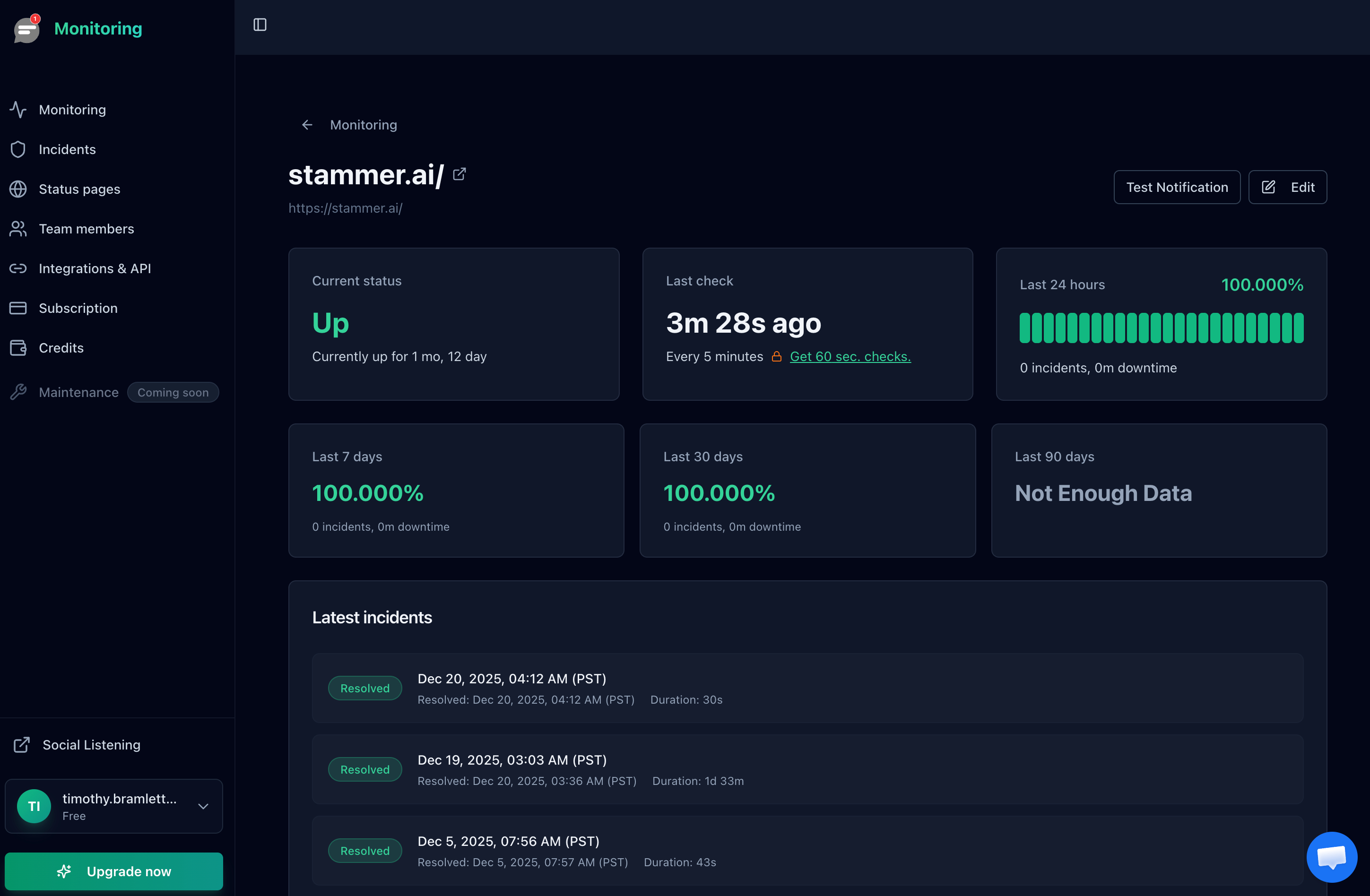Screen dimensions: 1370x896
Task: Click the Edit button
Action: point(1287,187)
